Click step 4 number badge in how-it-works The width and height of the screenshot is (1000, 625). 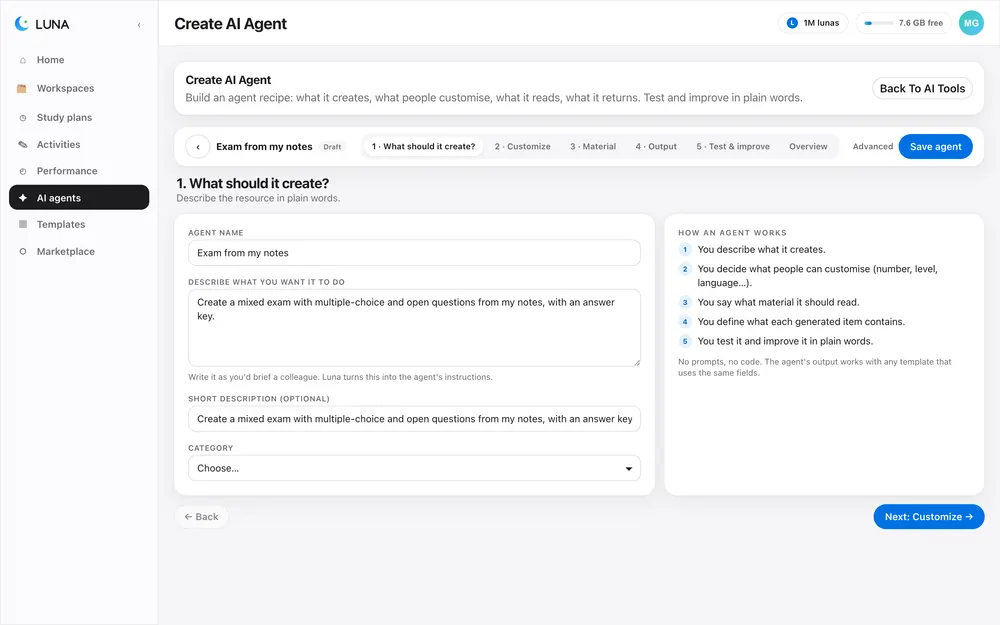[x=685, y=322]
